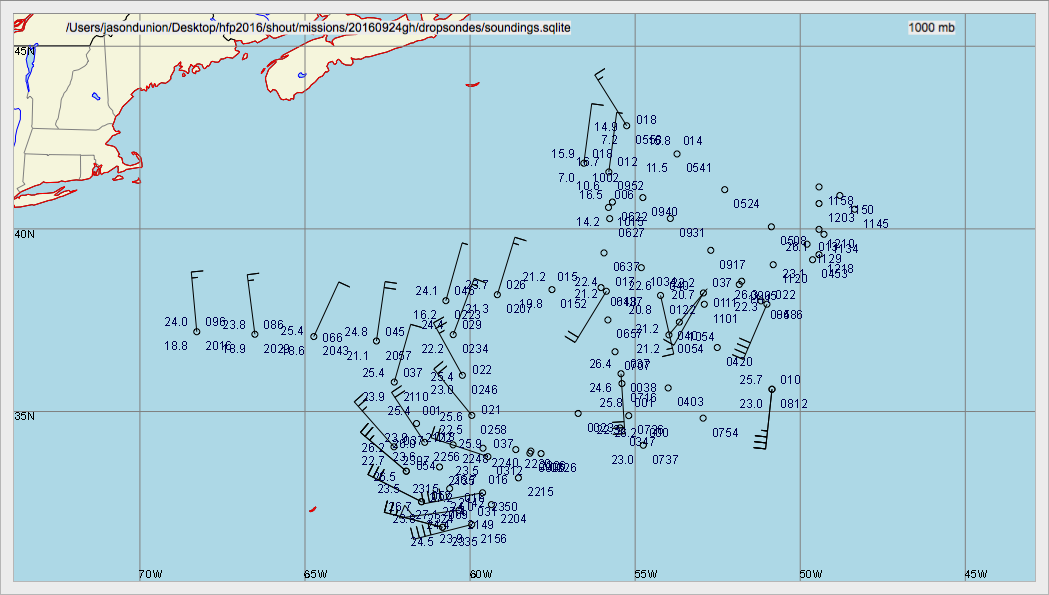Click the station circle beside 25.7 and 010
Viewport: 1049px width, 595px height.
(772, 390)
